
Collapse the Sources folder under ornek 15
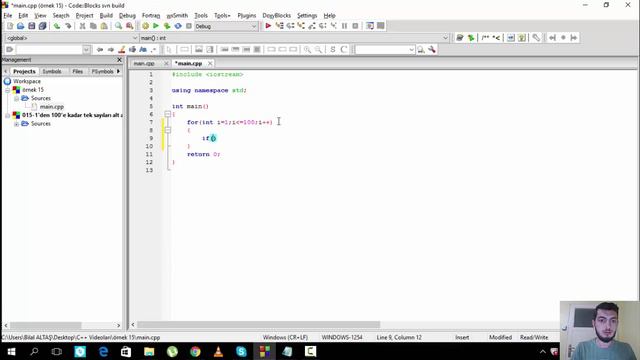point(16,98)
